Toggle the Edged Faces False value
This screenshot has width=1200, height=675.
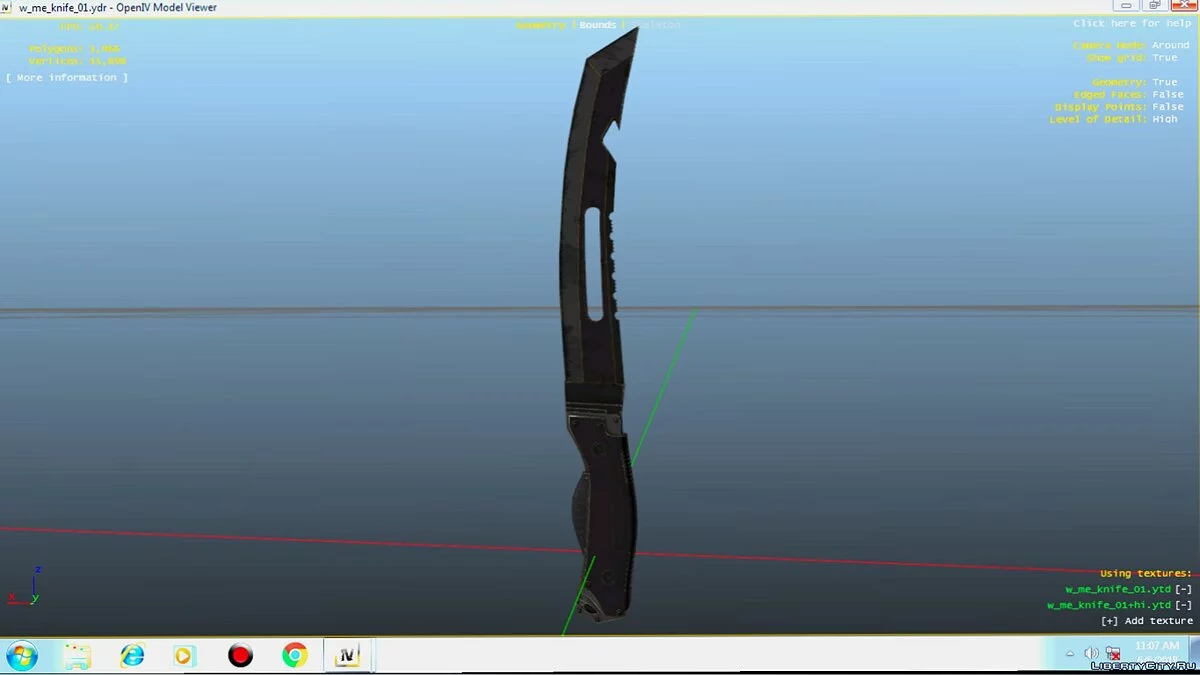point(1167,95)
